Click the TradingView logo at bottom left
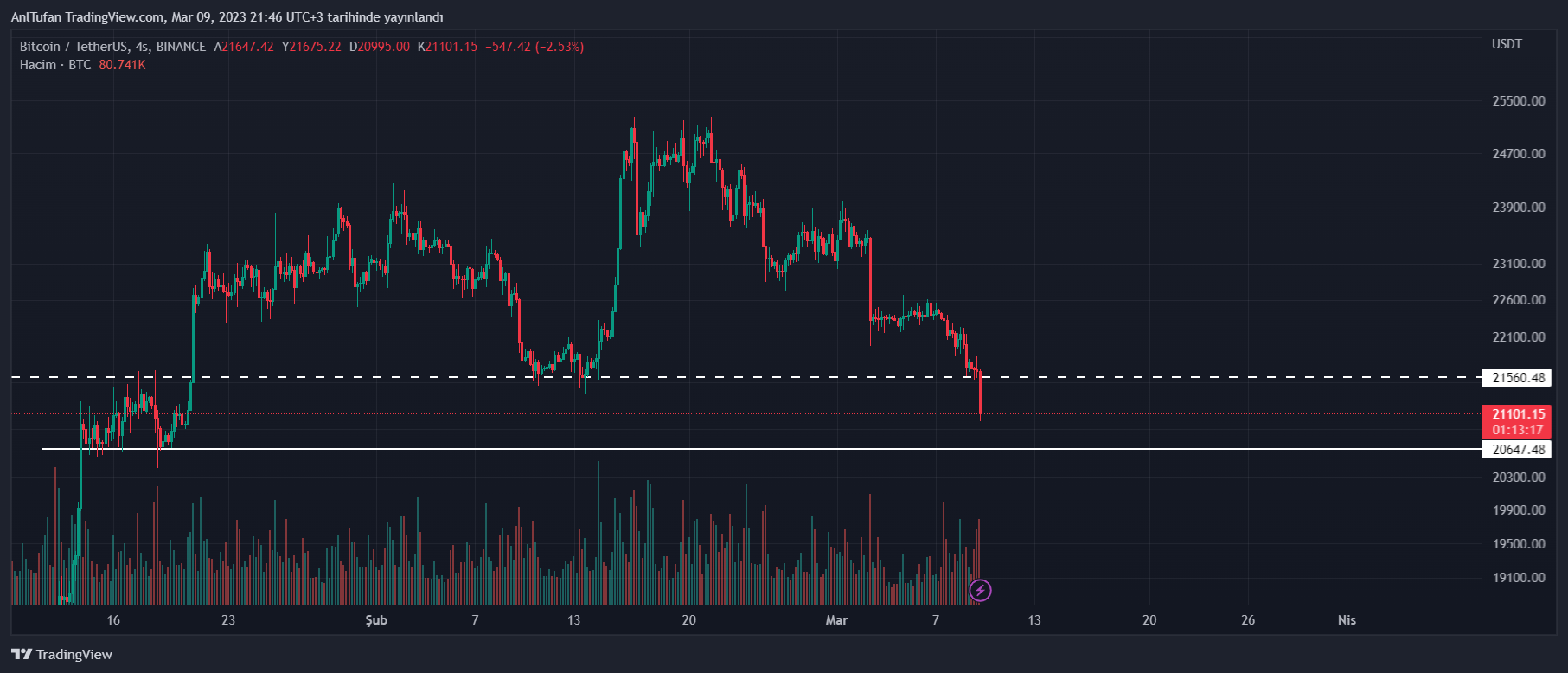The image size is (1568, 673). pyautogui.click(x=62, y=654)
